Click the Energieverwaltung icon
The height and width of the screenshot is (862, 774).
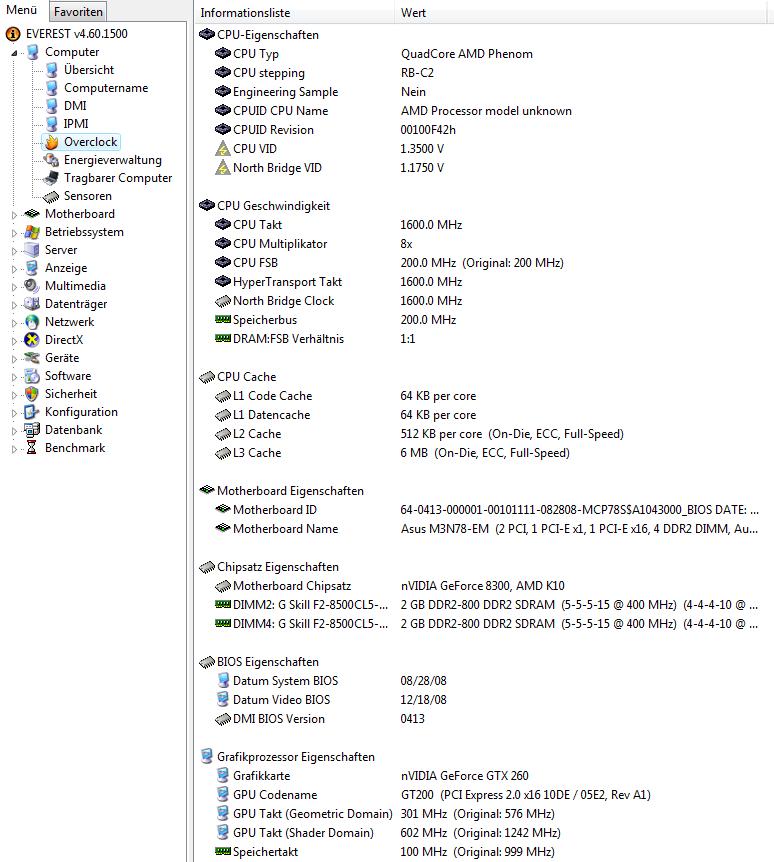pyautogui.click(x=52, y=160)
